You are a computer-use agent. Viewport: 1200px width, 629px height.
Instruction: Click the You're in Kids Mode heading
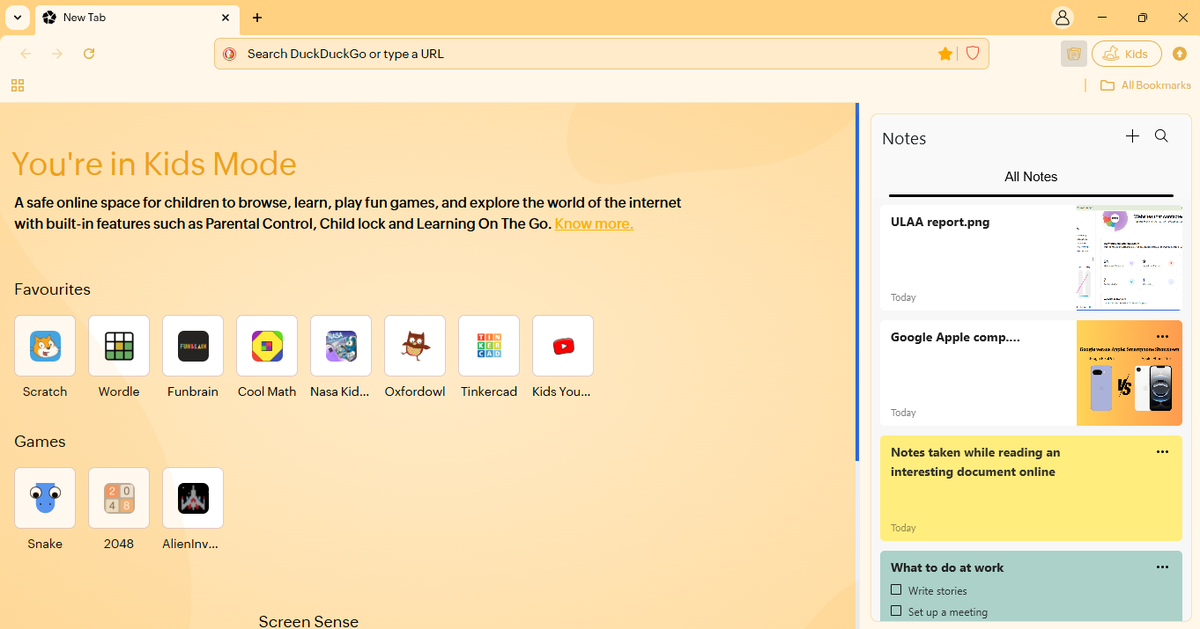(154, 164)
